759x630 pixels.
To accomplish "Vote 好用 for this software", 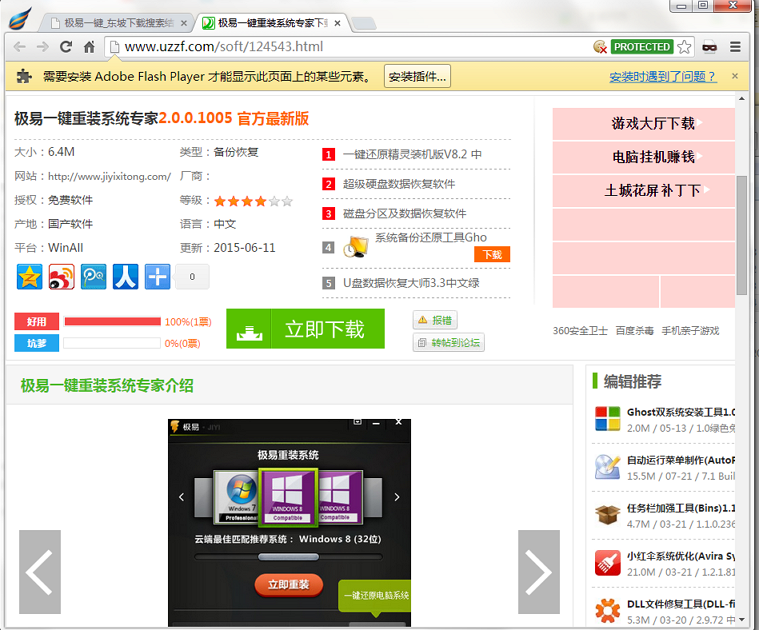I will pyautogui.click(x=37, y=321).
